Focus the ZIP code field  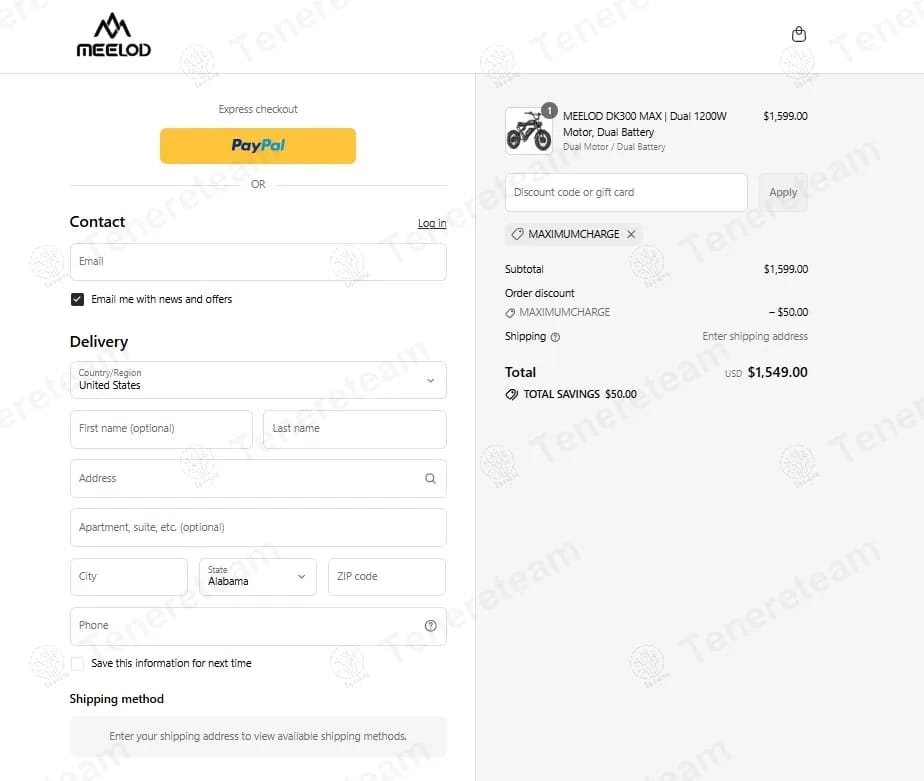pyautogui.click(x=387, y=576)
